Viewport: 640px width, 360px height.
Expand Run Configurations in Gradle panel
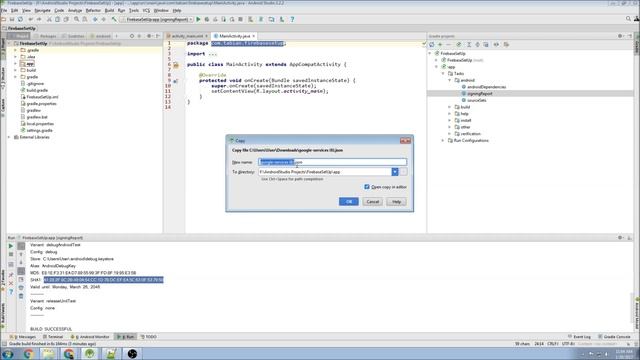[x=443, y=140]
